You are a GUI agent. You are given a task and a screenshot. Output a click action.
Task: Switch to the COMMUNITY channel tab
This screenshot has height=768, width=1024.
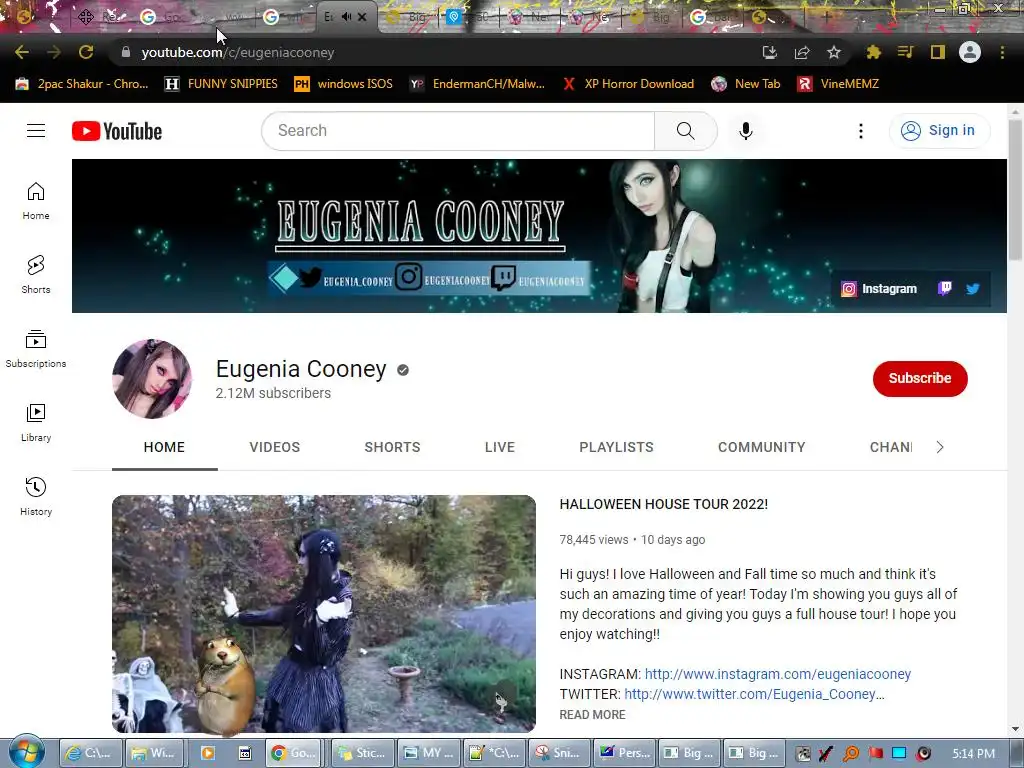coord(761,447)
